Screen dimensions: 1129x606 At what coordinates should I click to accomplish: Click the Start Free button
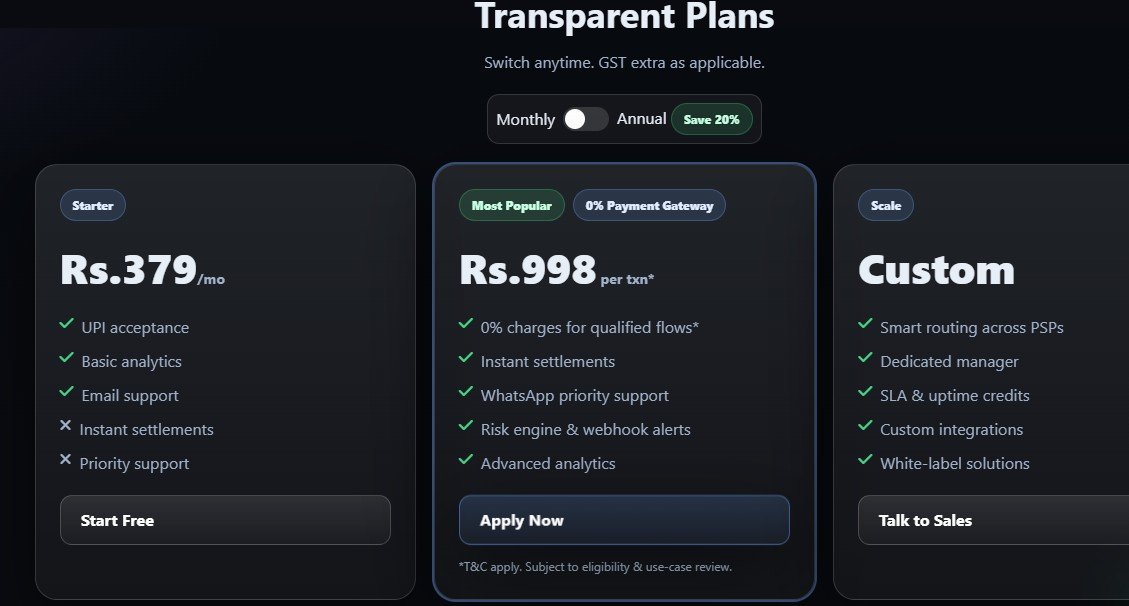click(225, 520)
